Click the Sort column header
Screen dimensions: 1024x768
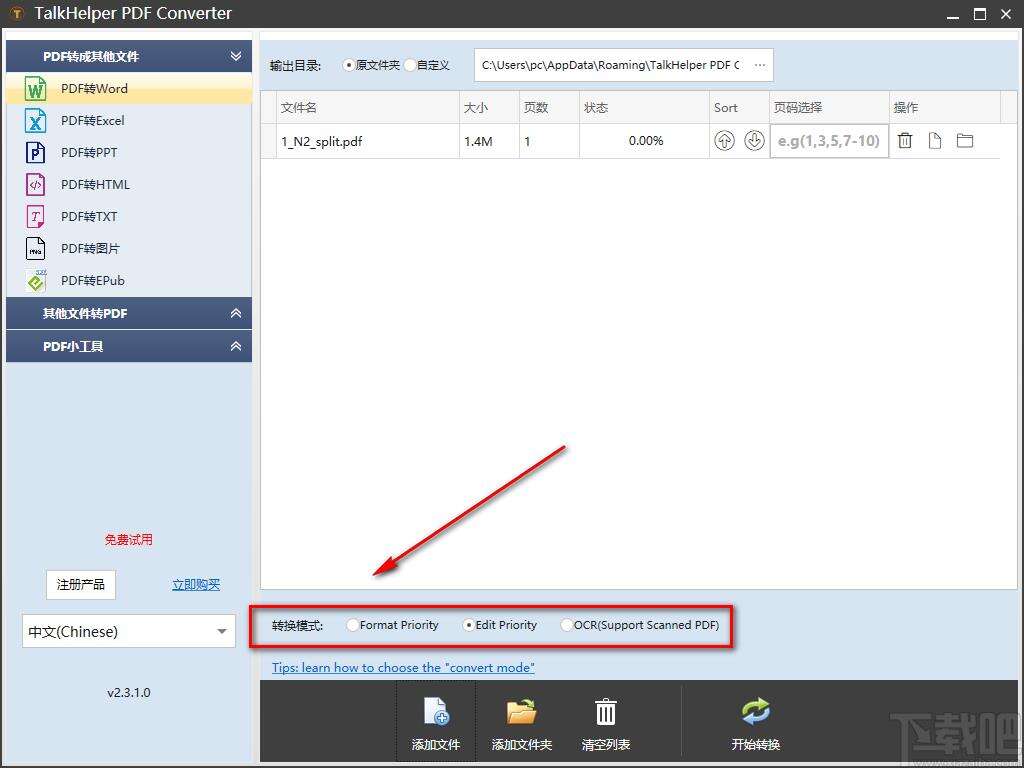pyautogui.click(x=739, y=107)
